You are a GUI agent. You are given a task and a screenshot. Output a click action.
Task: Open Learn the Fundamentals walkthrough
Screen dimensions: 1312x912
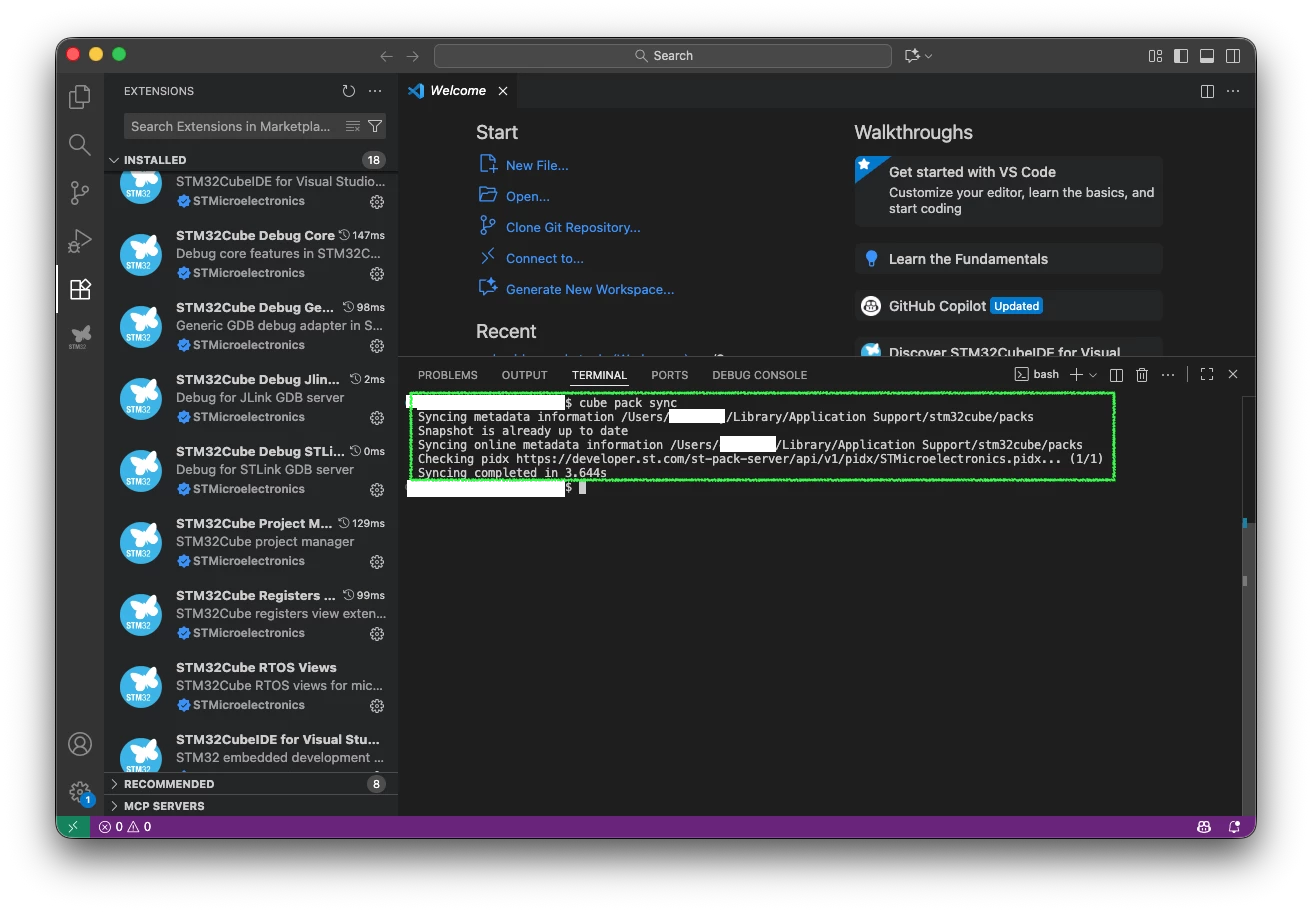(x=1008, y=259)
